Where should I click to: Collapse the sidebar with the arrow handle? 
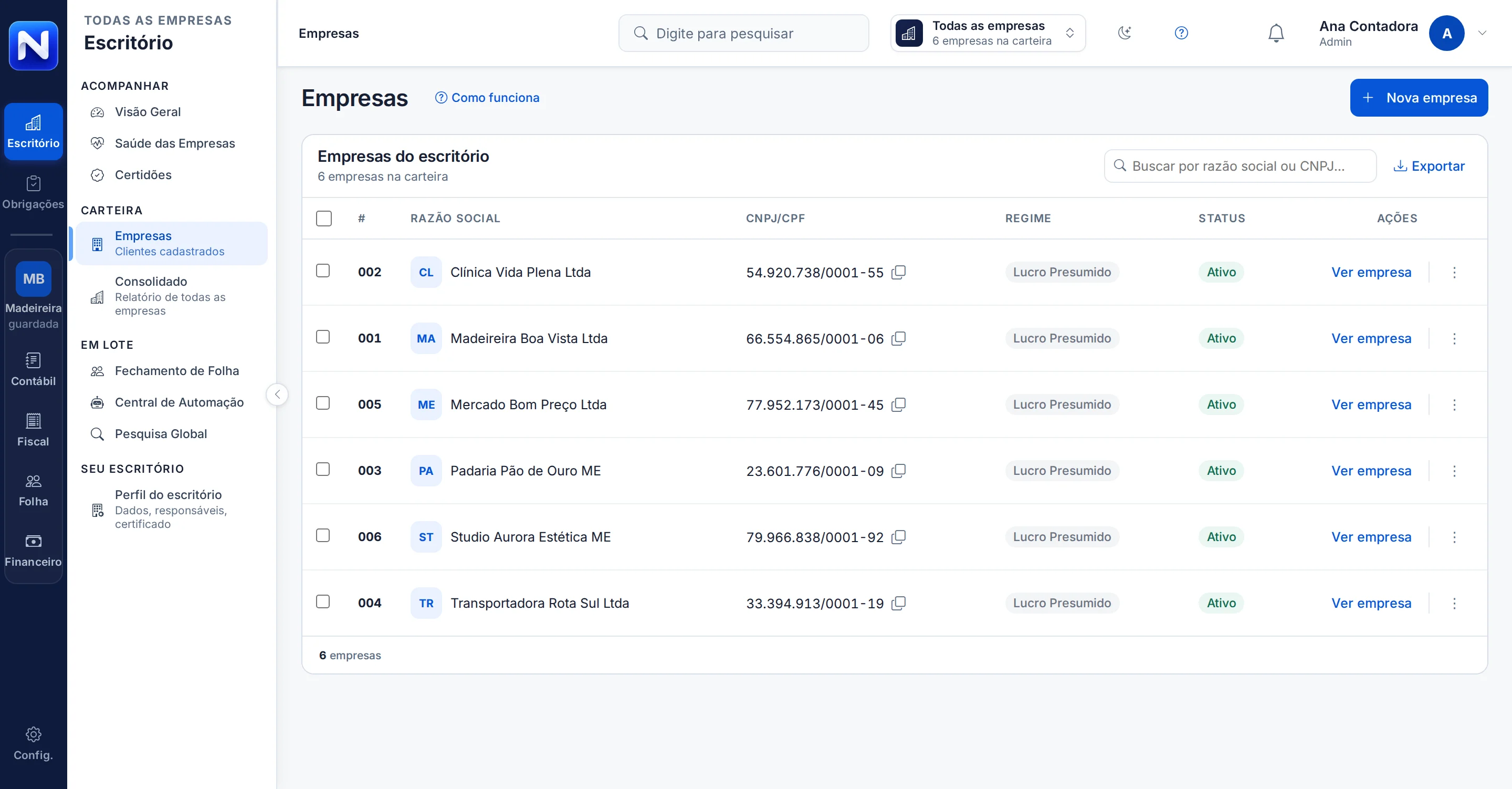click(x=277, y=394)
